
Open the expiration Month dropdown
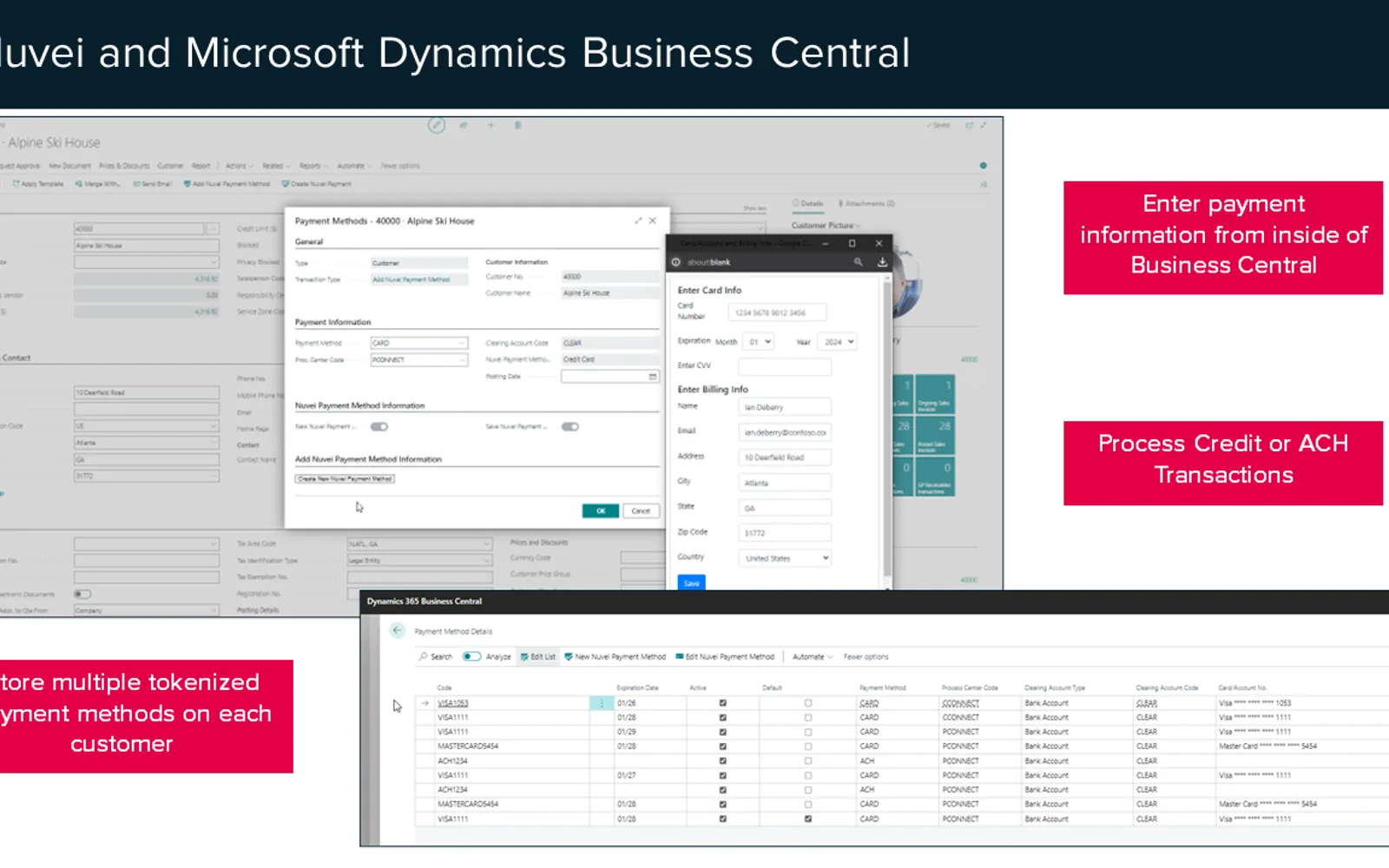point(758,342)
